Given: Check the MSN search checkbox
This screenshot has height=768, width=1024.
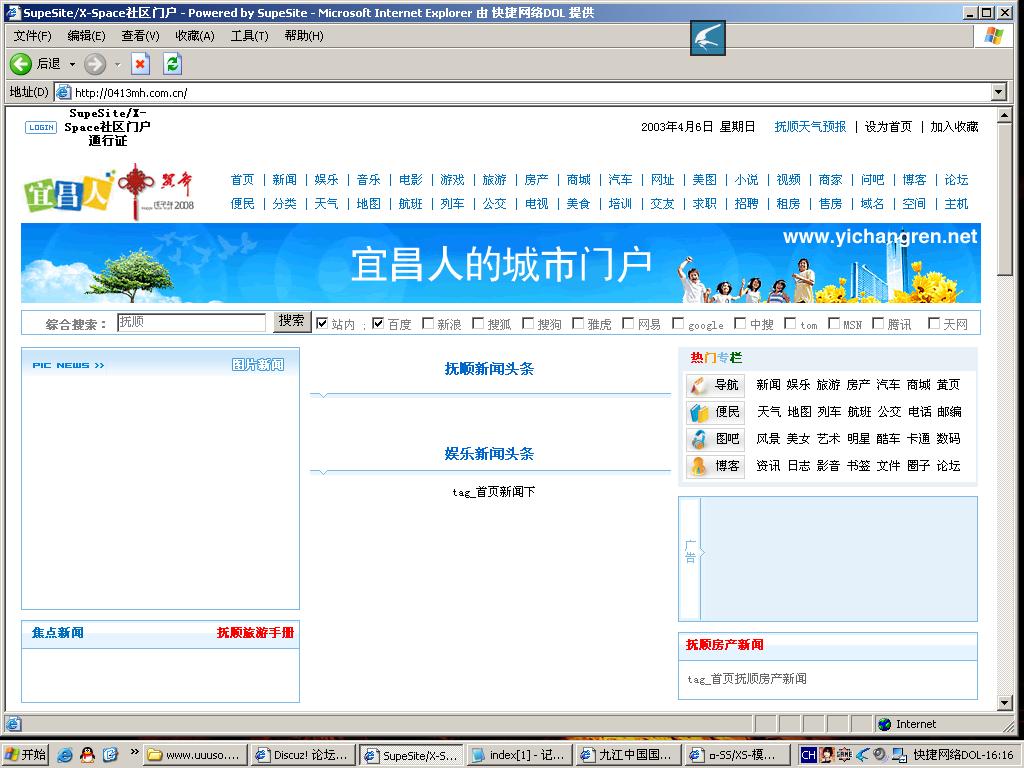Looking at the screenshot, I should click(834, 323).
